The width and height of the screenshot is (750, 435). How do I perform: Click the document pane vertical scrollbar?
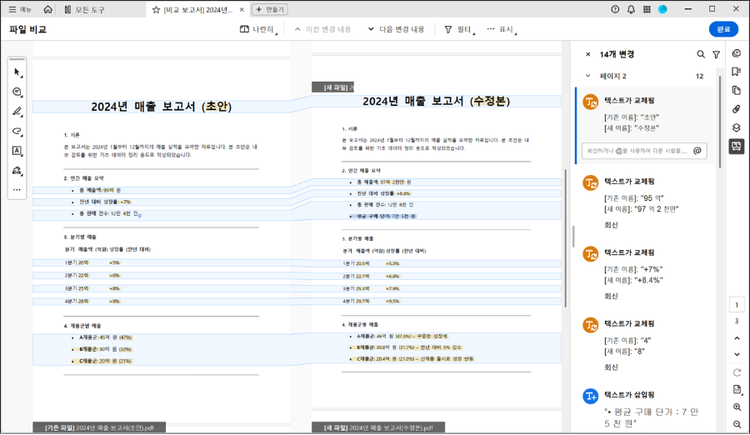(x=565, y=238)
